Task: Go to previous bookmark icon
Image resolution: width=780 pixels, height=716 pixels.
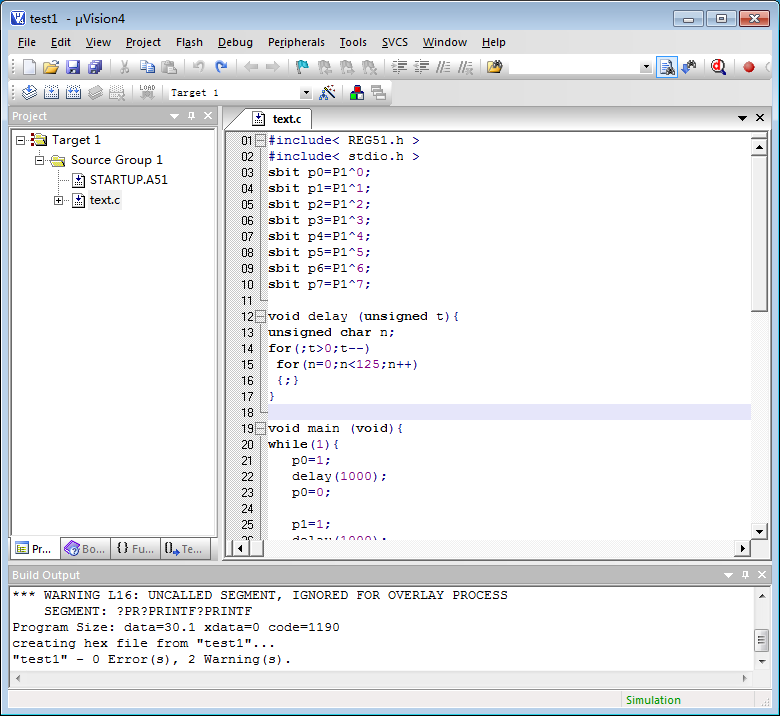Action: [324, 67]
